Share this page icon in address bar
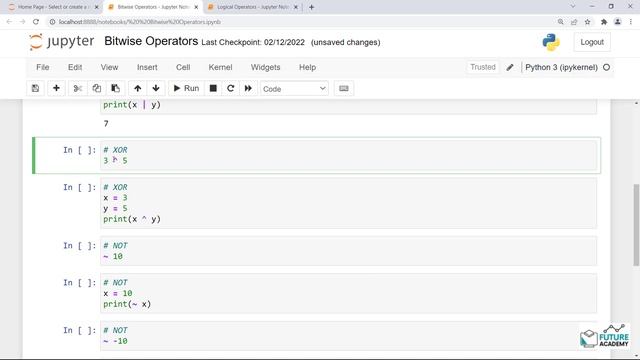640x360 pixels. (574, 22)
